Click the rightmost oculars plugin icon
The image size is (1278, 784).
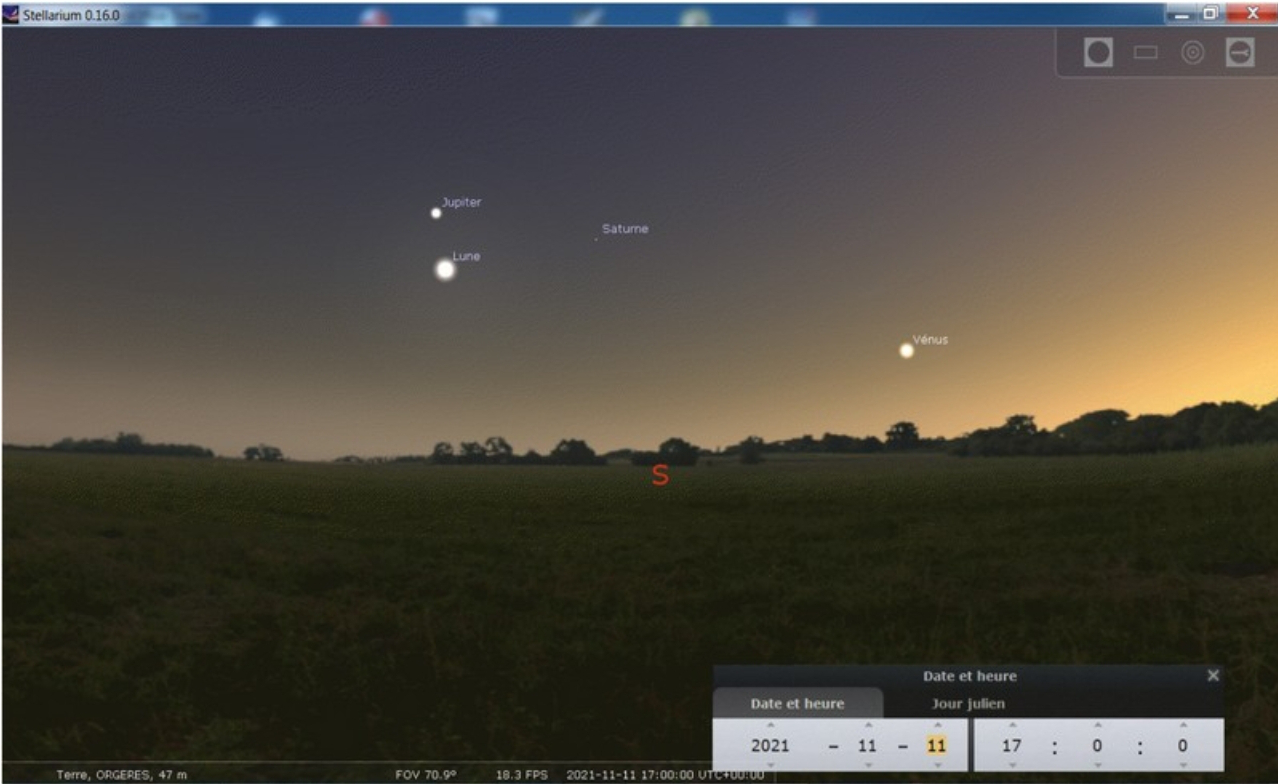pos(1240,54)
